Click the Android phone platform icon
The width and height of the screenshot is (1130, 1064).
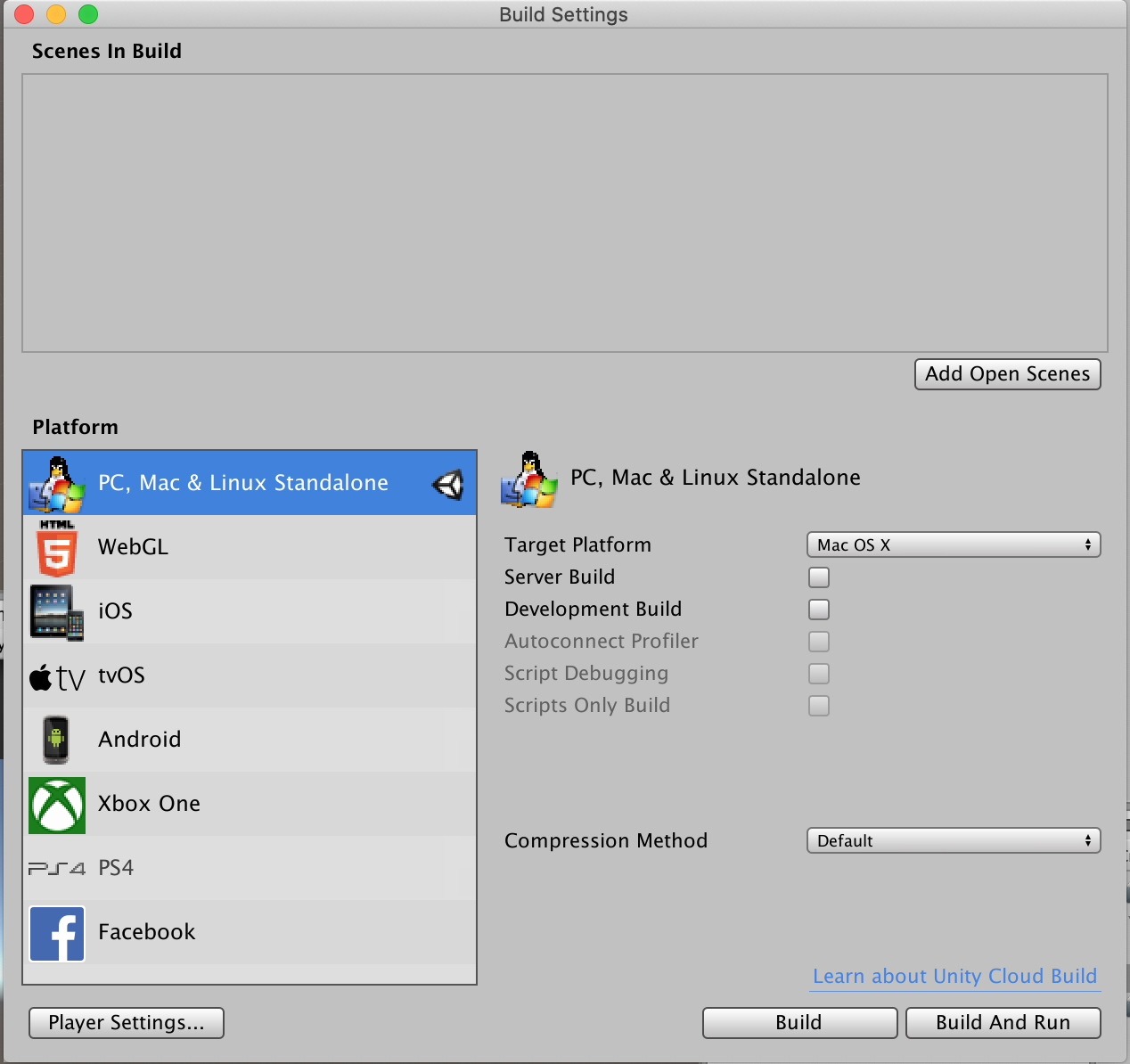coord(56,740)
